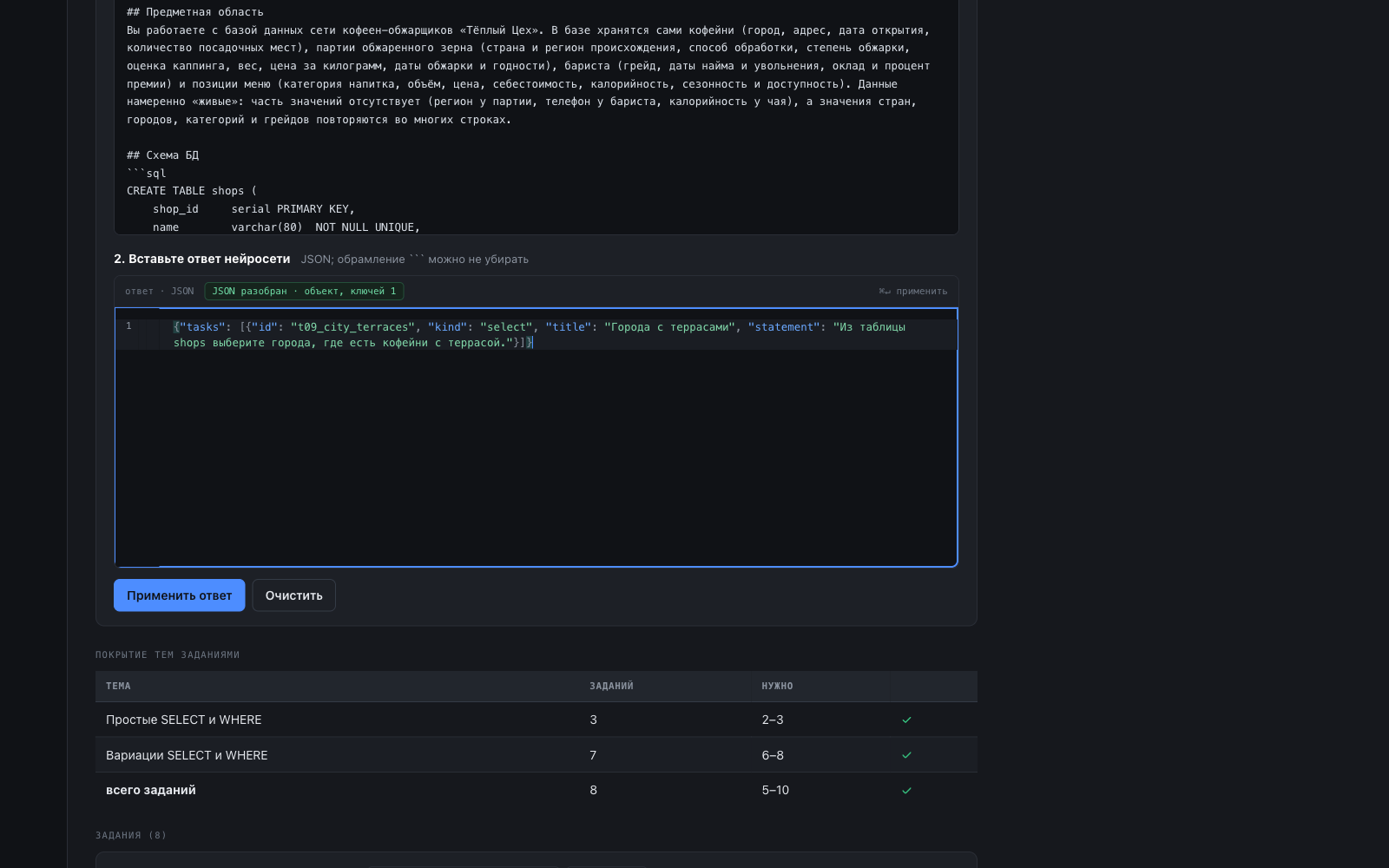Click the green 'JSON разобран · объект, ключей 1' badge
Viewport: 1389px width, 868px height.
click(x=304, y=292)
